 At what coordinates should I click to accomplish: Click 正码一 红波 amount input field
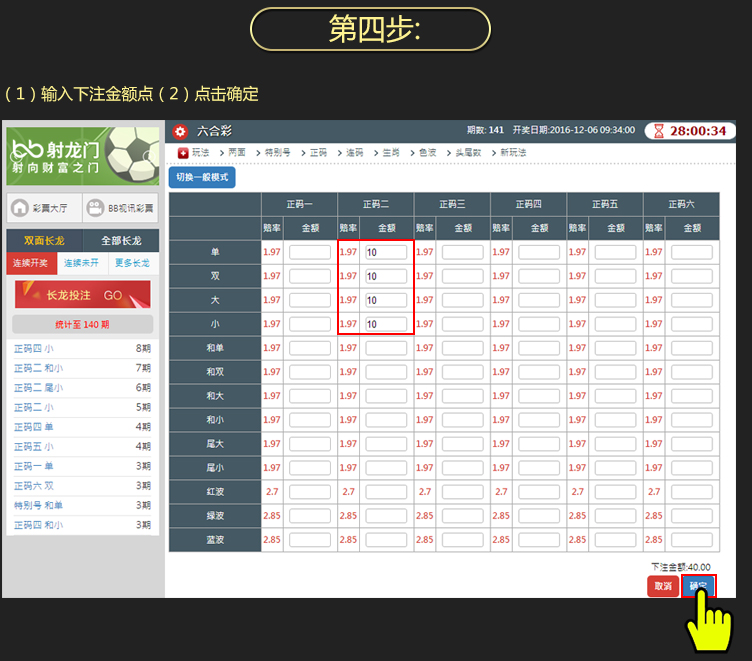(310, 492)
